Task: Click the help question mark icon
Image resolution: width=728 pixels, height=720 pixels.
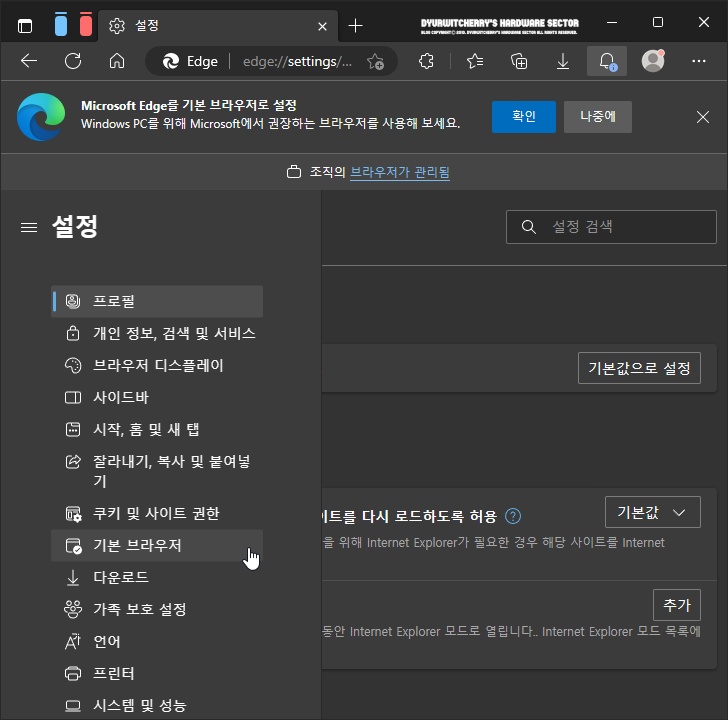Action: (x=513, y=516)
